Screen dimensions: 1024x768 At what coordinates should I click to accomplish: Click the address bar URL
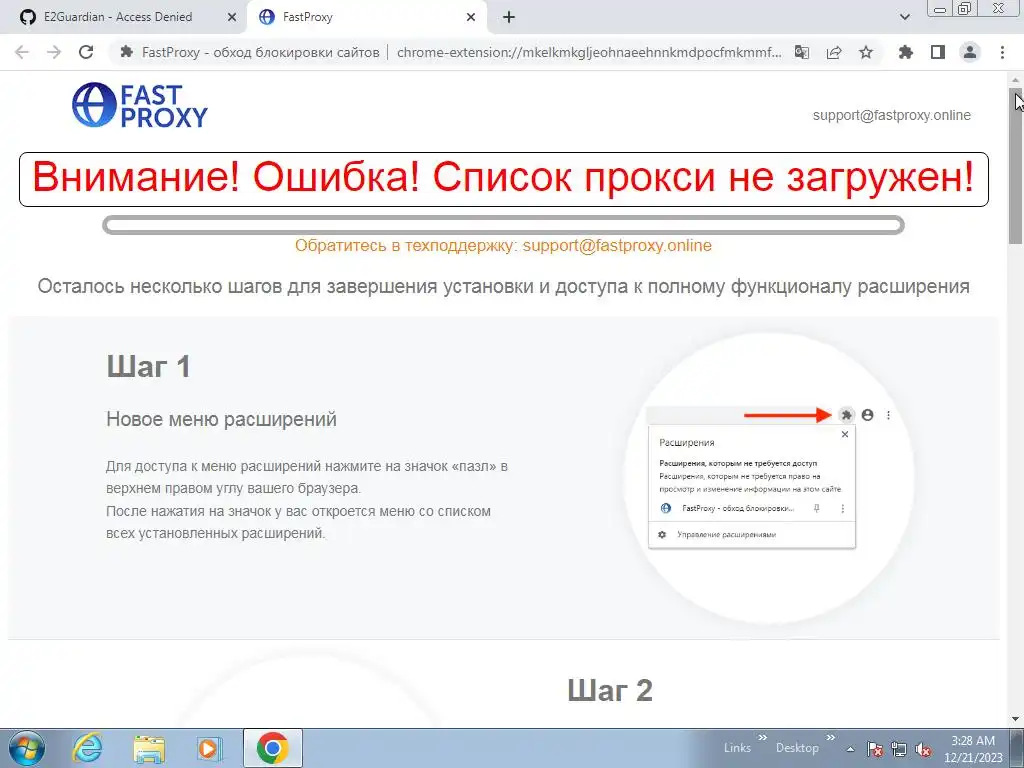pyautogui.click(x=588, y=52)
